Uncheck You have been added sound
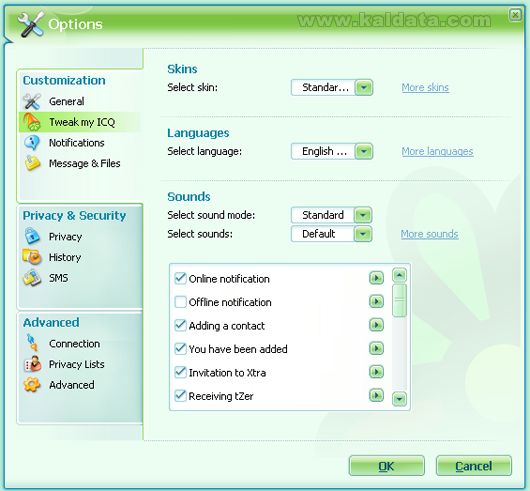This screenshot has width=530, height=491. coord(180,349)
